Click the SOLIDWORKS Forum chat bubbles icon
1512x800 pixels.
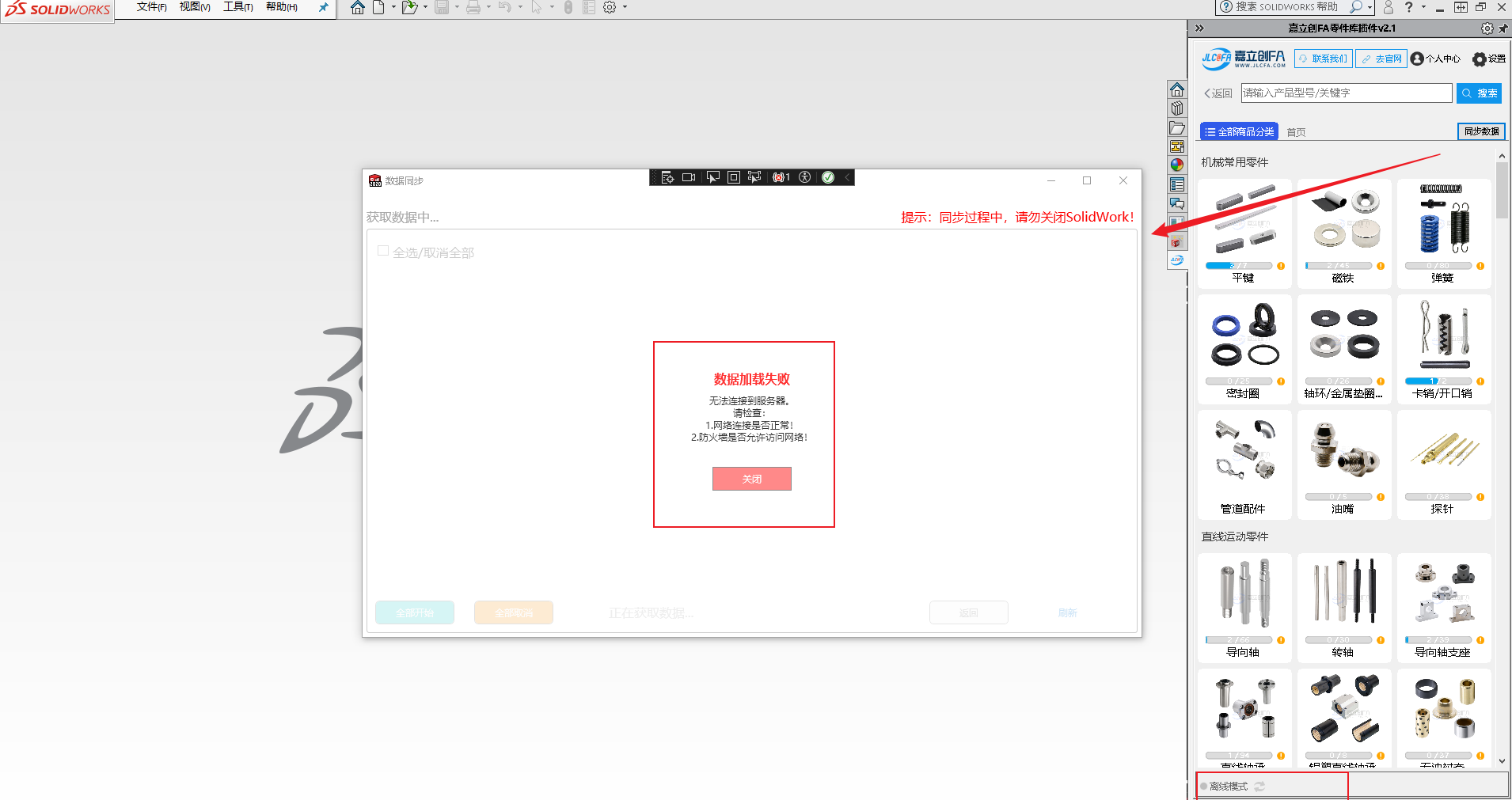click(1177, 203)
